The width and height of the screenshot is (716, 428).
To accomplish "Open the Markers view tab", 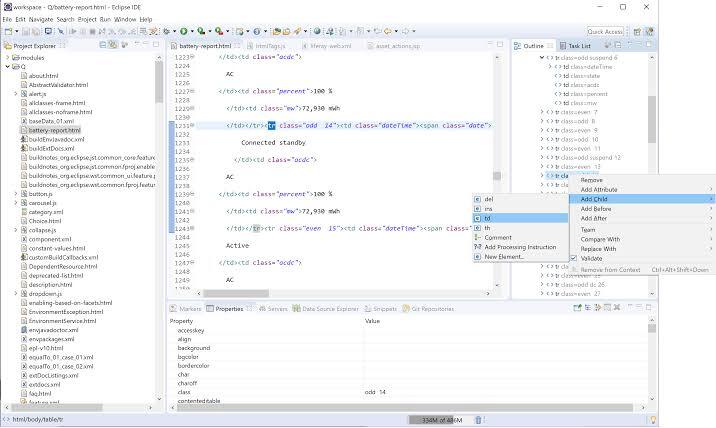I will 185,309.
